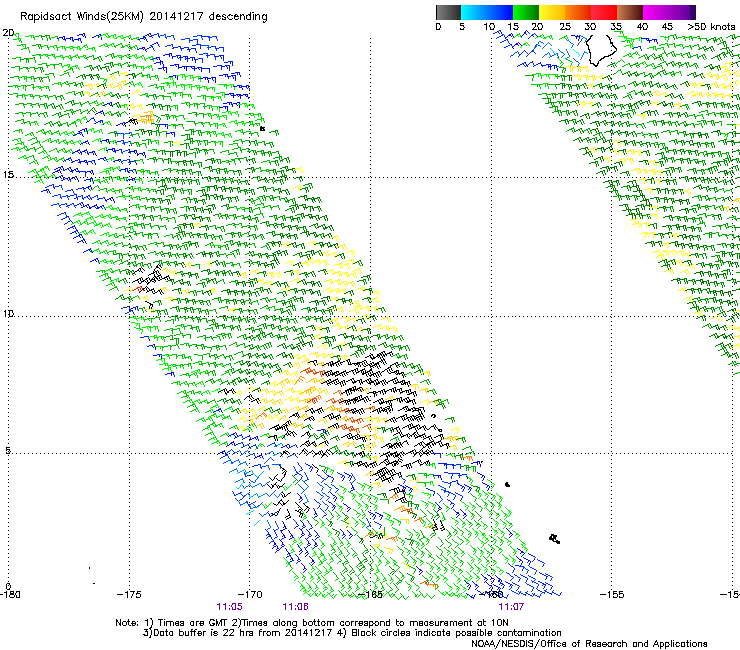Click the '>50 knots' legend label
The height and width of the screenshot is (650, 740).
(x=711, y=26)
